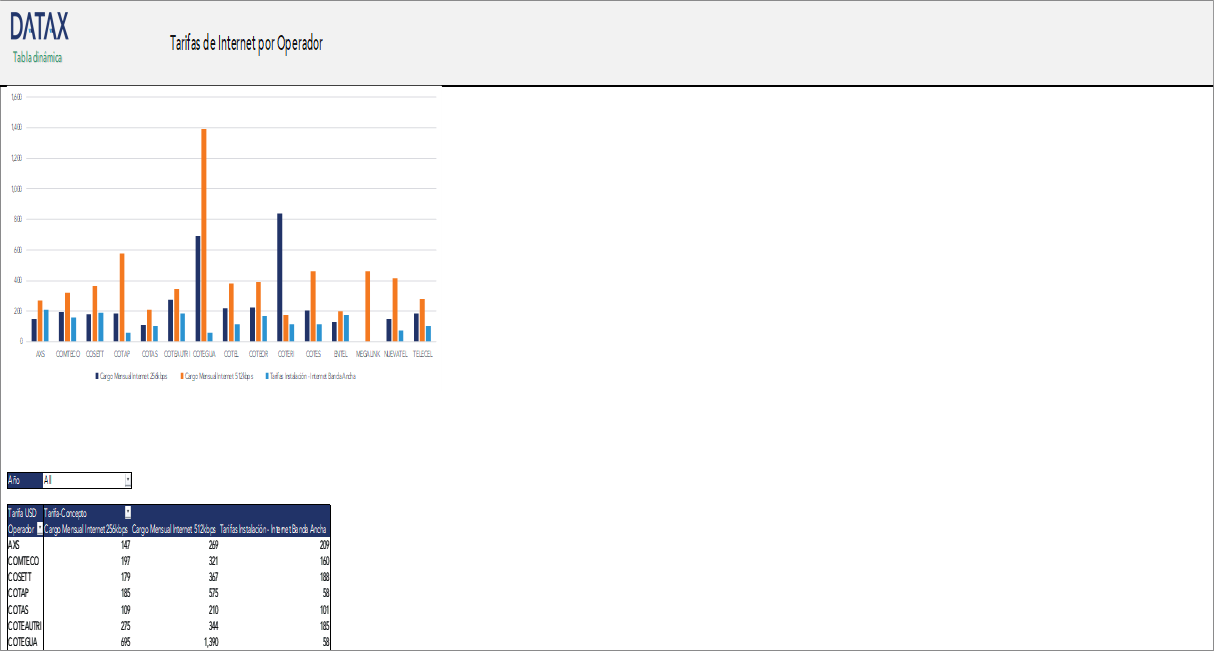Expand the Tarifa-Concepto column filter
1214x651 pixels.
pos(127,512)
